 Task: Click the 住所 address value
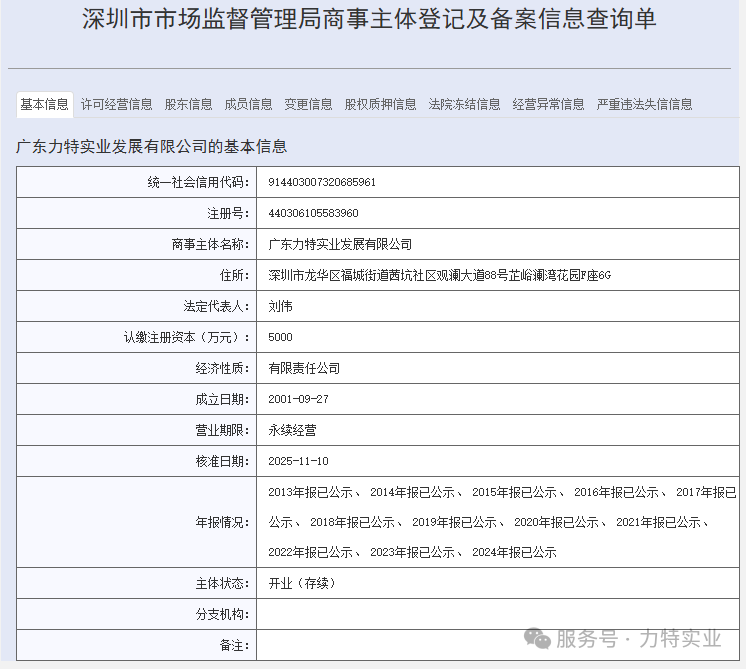pos(439,275)
